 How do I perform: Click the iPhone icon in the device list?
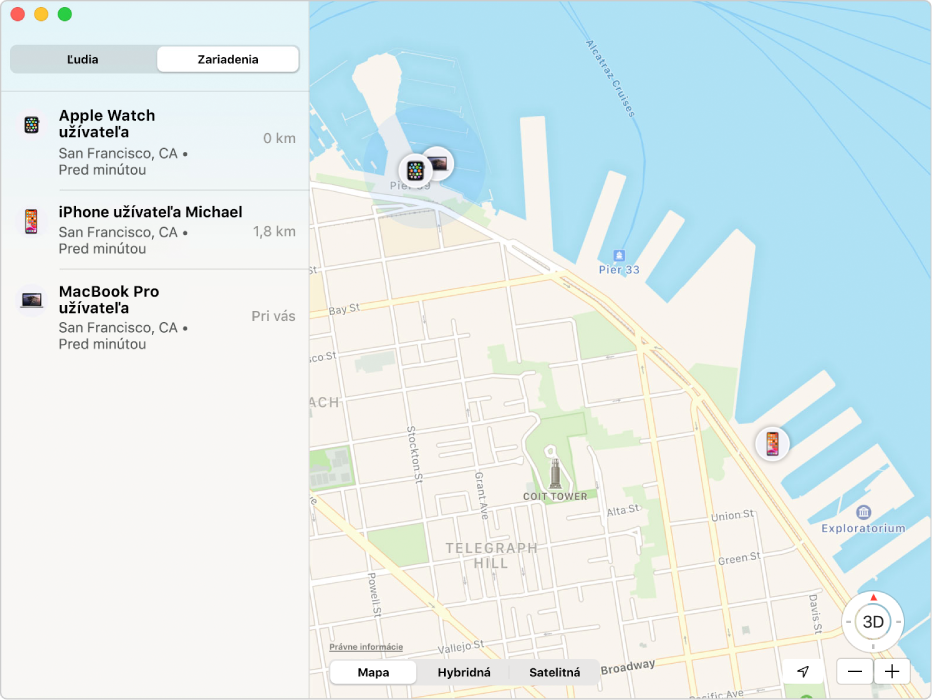31,222
